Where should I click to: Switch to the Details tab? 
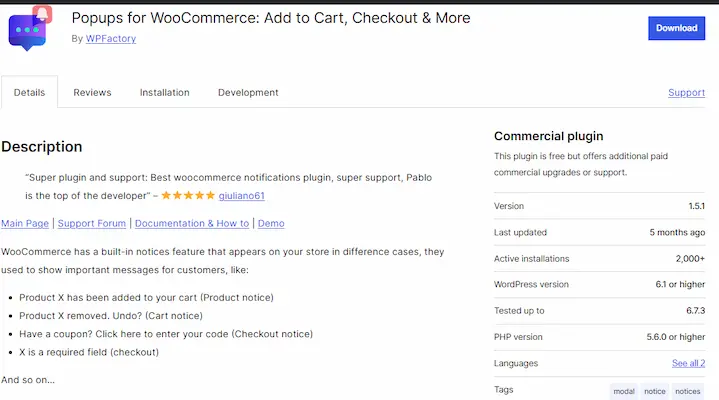click(29, 93)
